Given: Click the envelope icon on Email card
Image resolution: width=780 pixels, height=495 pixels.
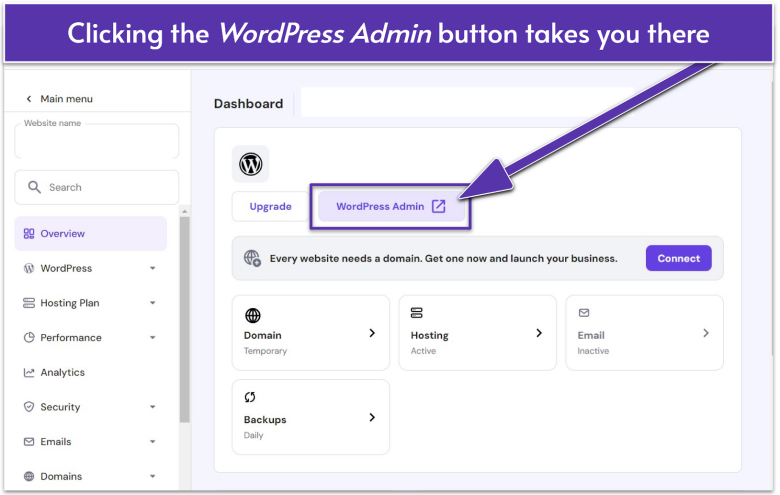Looking at the screenshot, I should (584, 313).
